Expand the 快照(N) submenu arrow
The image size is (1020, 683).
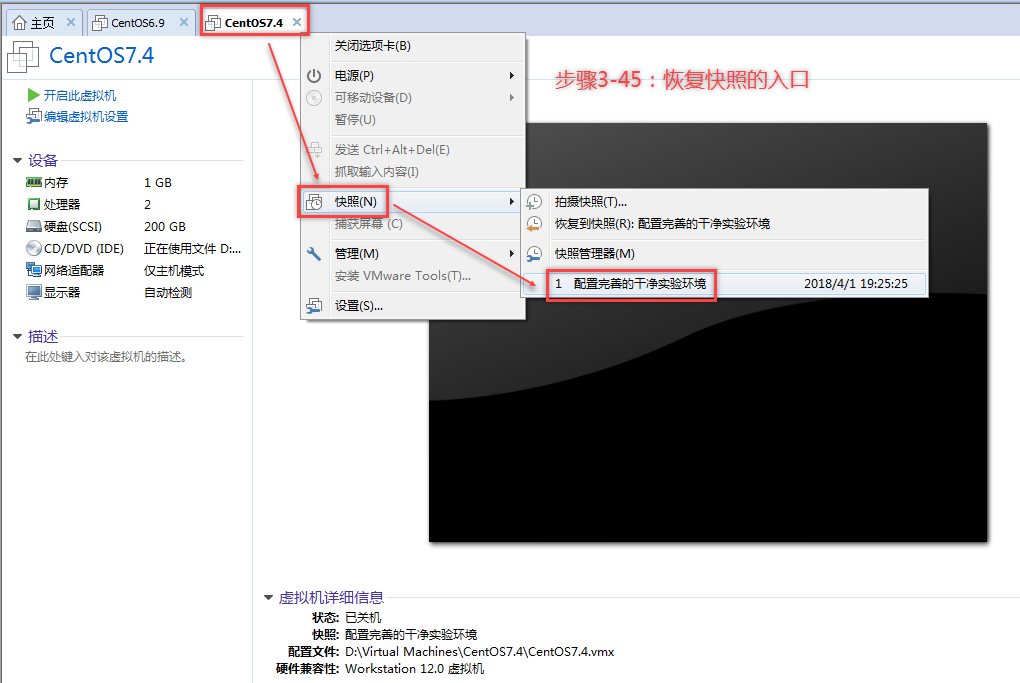coord(512,202)
